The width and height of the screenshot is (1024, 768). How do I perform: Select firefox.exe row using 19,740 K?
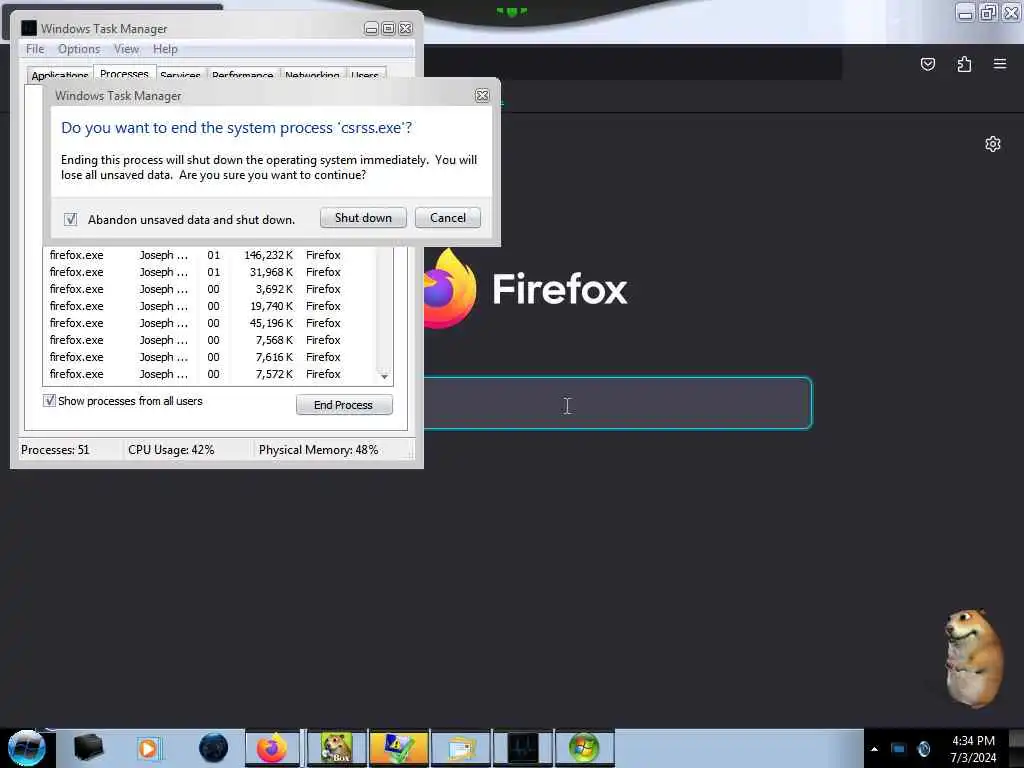[x=209, y=306]
